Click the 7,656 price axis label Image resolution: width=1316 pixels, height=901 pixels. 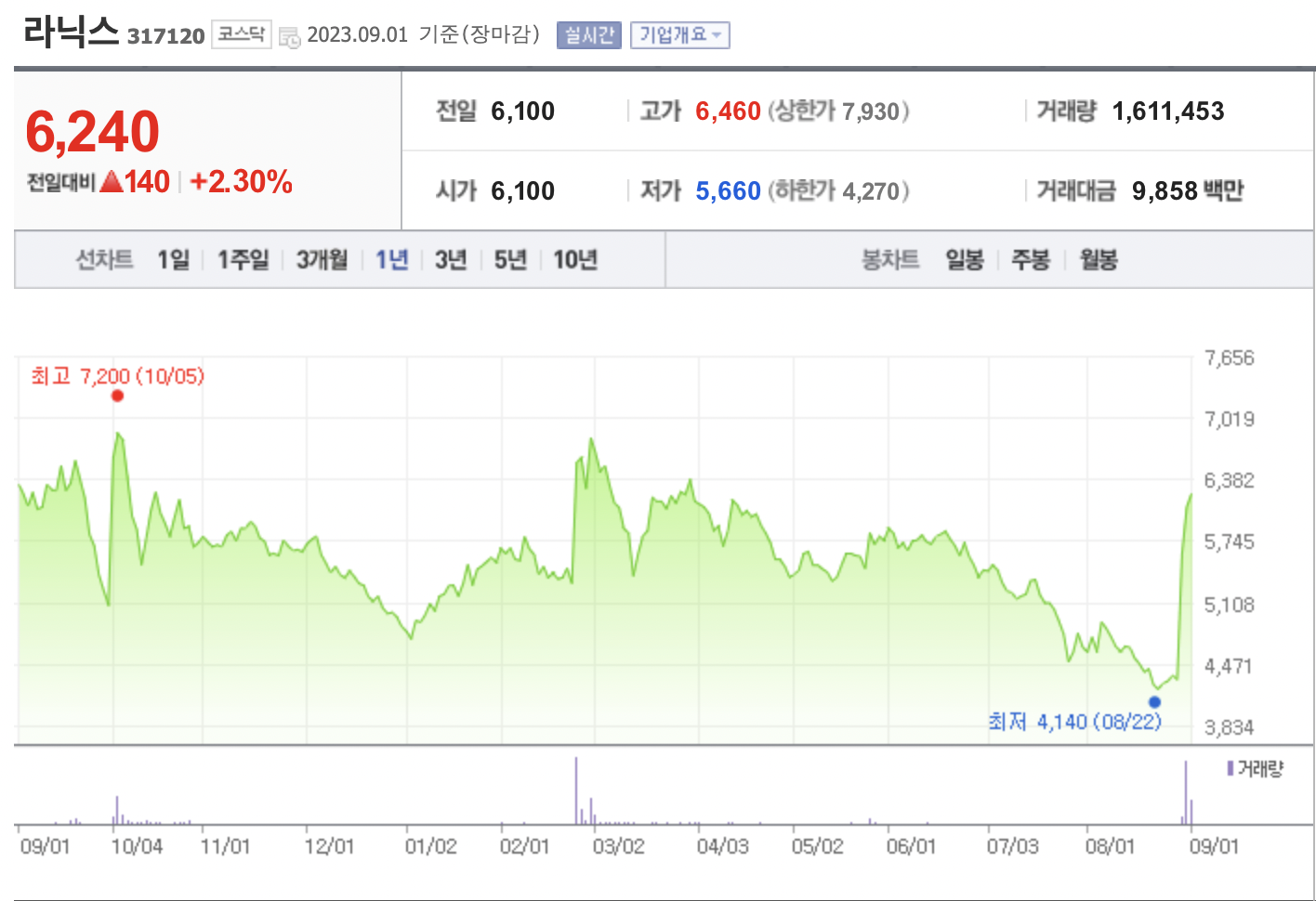[1230, 359]
